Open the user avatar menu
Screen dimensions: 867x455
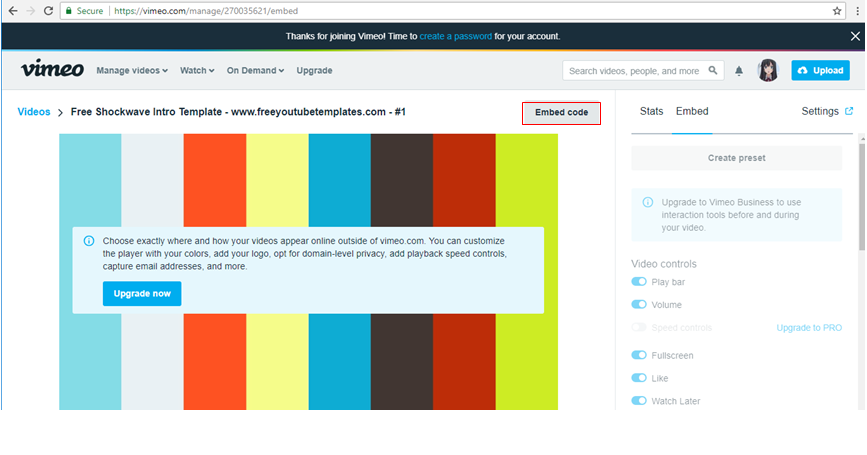pos(767,70)
